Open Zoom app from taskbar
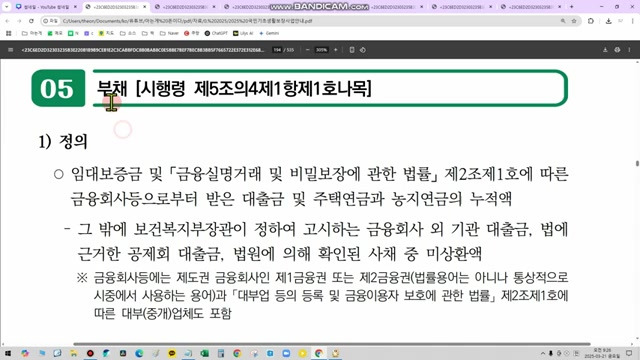The height and width of the screenshot is (360, 640). (x=286, y=353)
